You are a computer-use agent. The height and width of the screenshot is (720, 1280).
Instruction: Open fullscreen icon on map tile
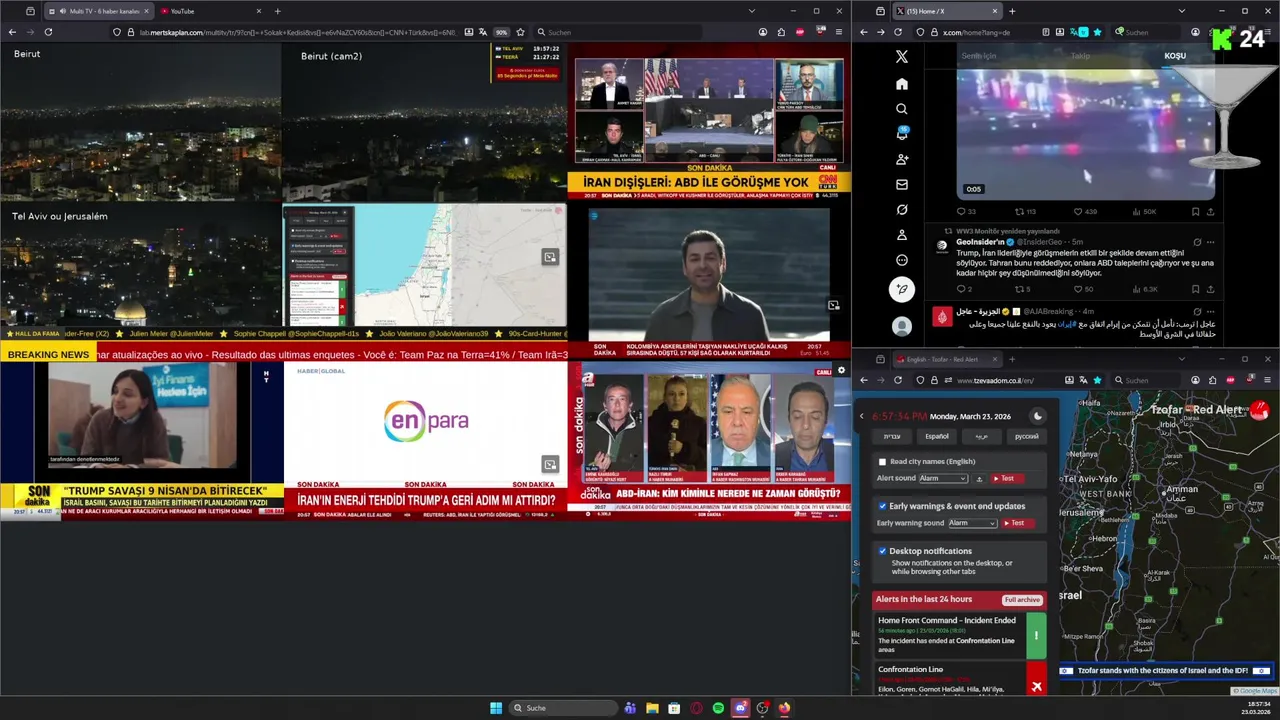549,257
